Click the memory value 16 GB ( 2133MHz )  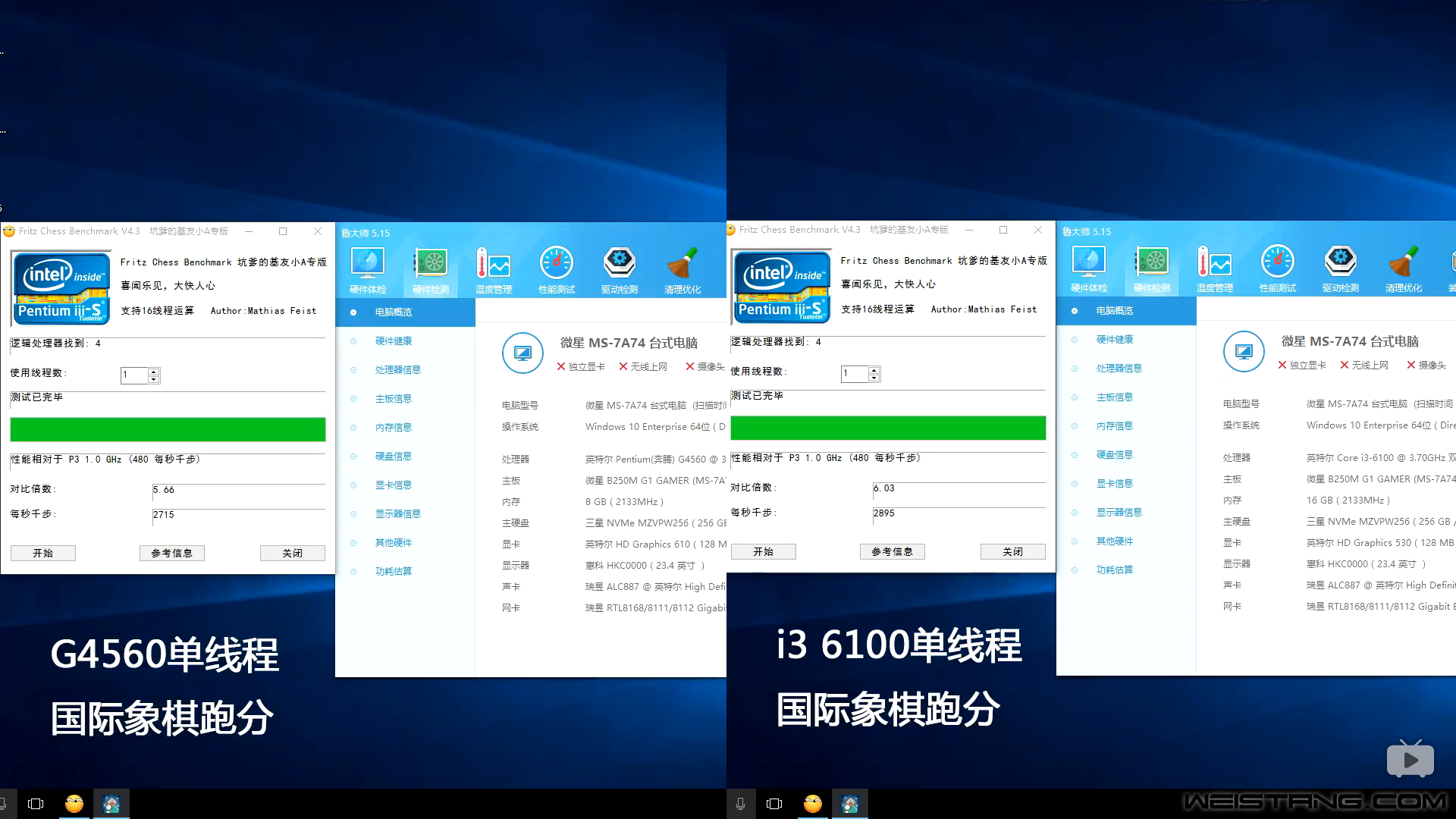tap(1348, 500)
